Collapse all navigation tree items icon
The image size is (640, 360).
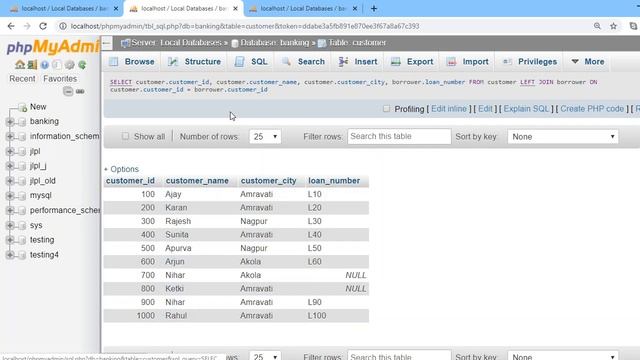[x=68, y=91]
